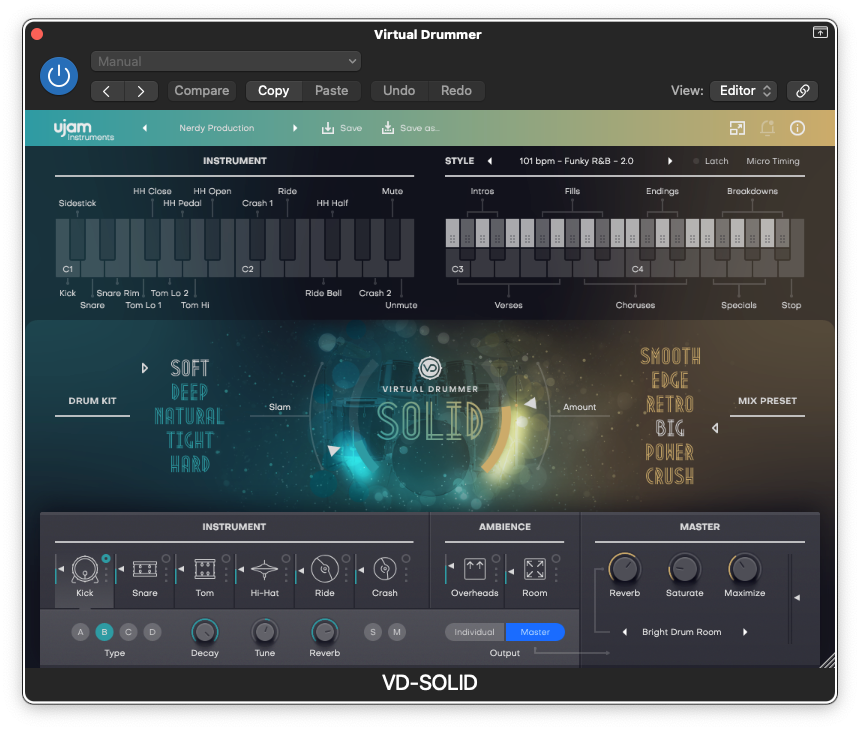Click the plugin window resize view icon

coord(737,128)
